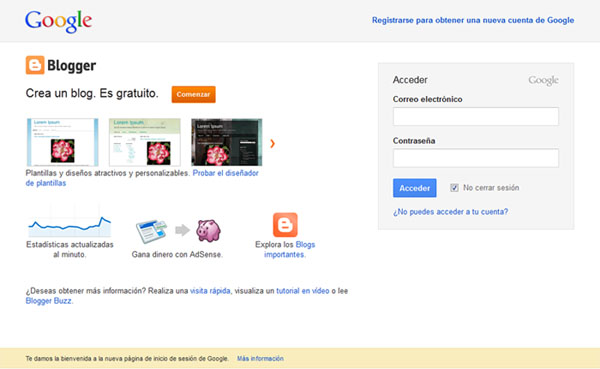Click the orange Comenzar button

coord(194,94)
